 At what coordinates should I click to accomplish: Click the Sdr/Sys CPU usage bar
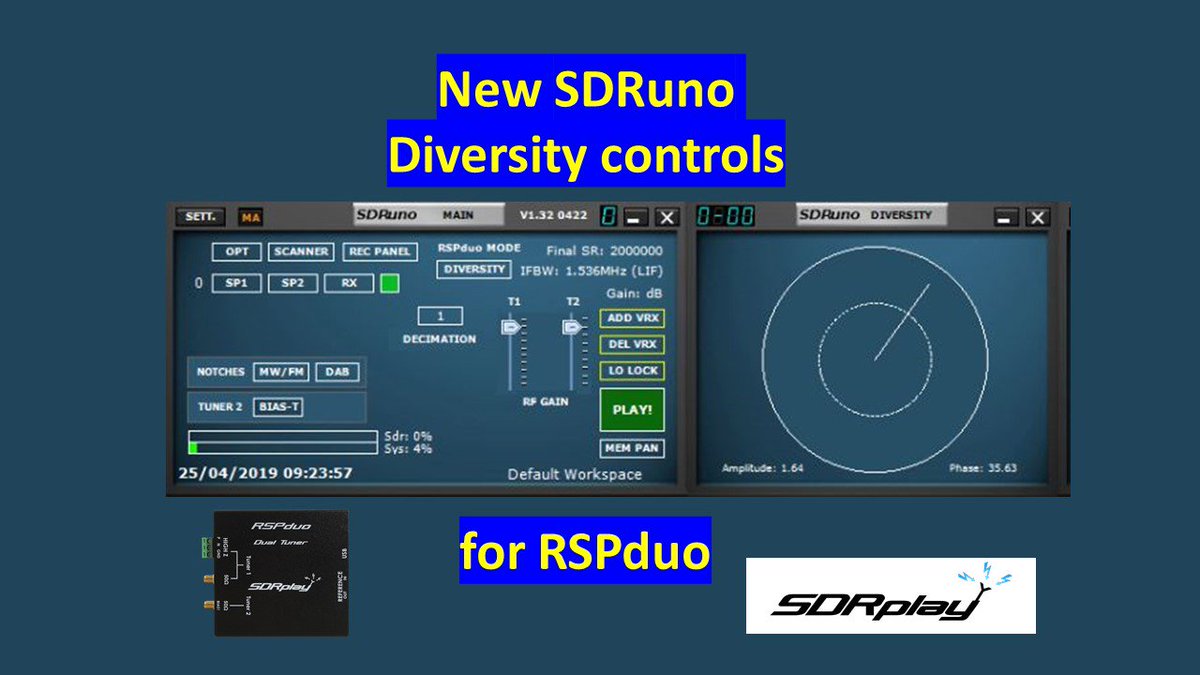283,443
